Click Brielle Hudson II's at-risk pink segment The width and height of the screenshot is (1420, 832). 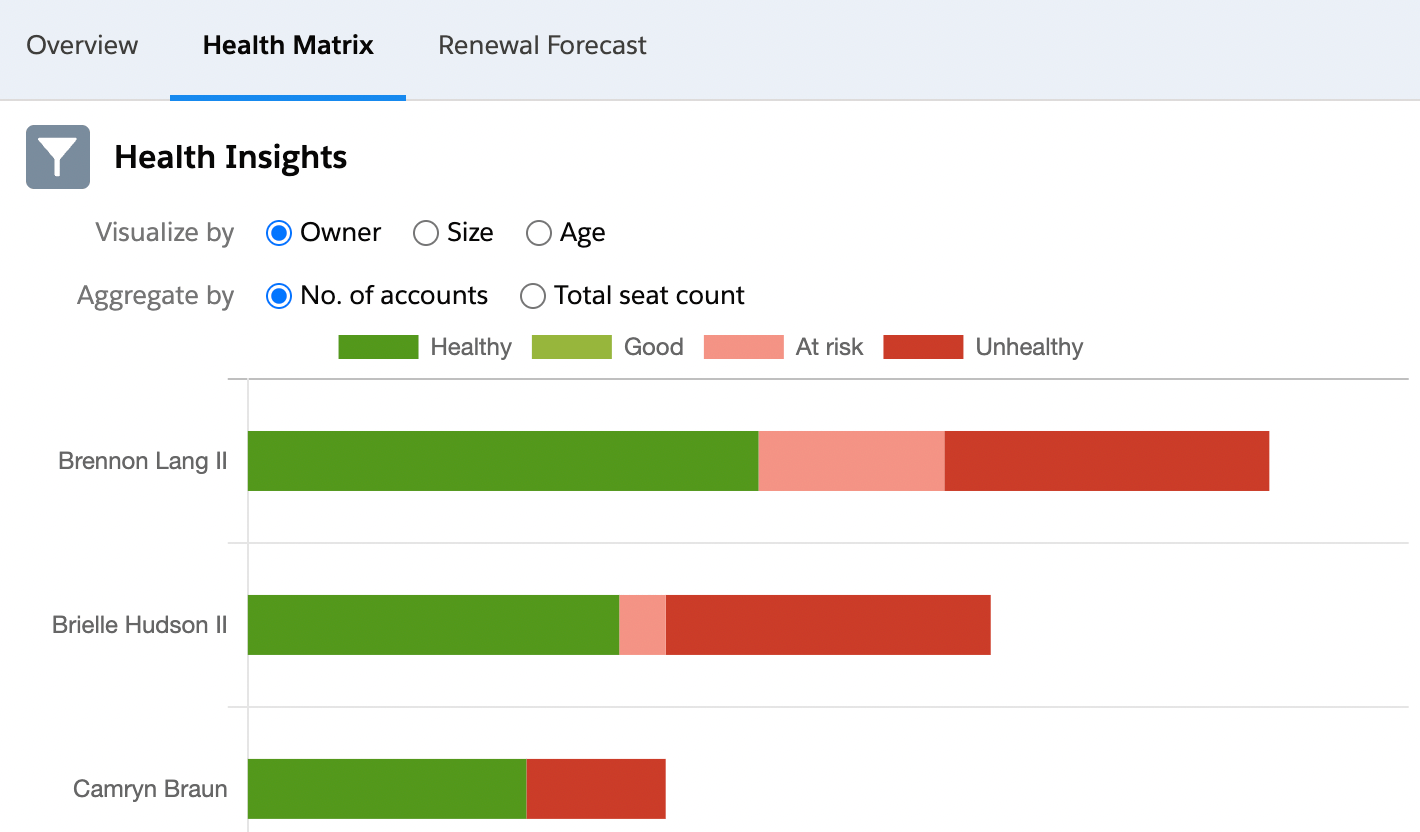643,625
